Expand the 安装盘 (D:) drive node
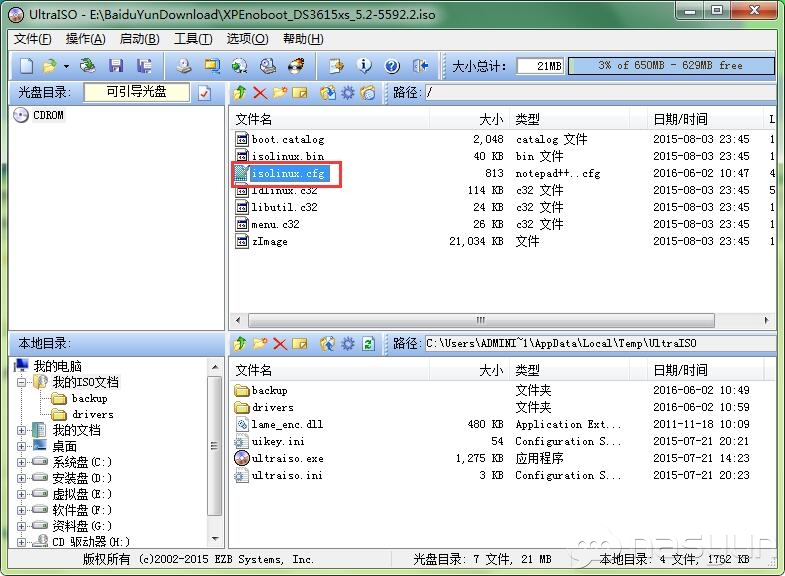The image size is (785, 576). point(22,478)
